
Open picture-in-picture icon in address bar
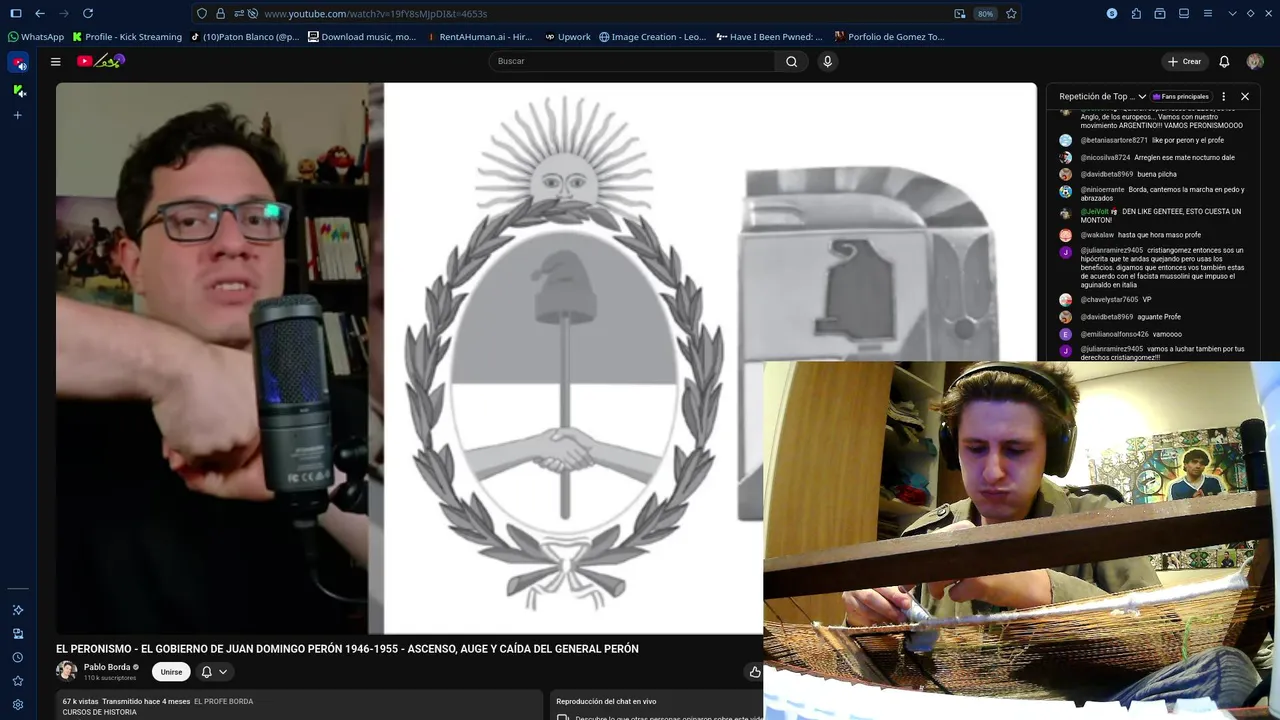click(x=960, y=14)
